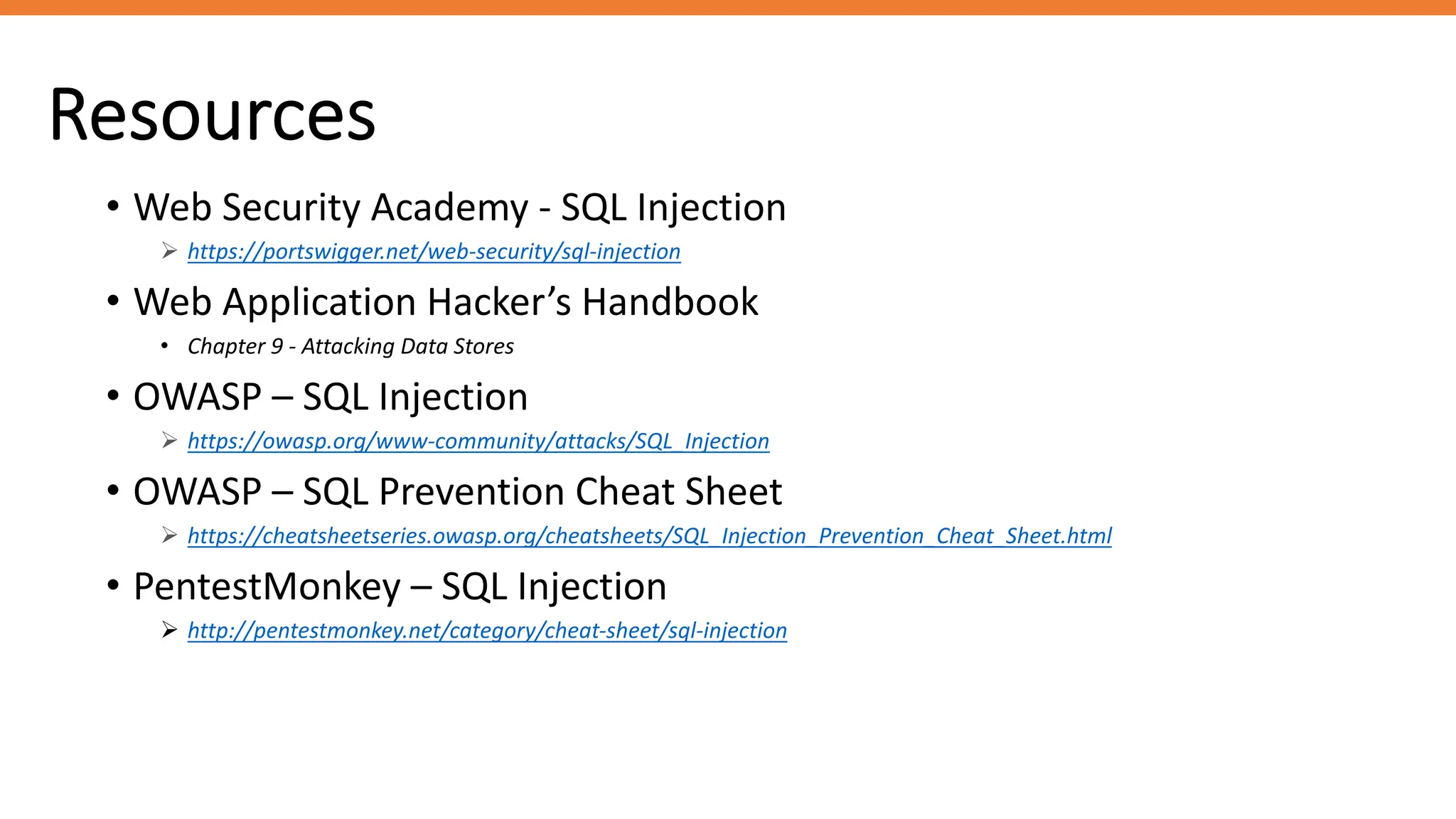Select the OWASP – SQL Prevention Cheat Sheet heading
This screenshot has height=819, width=1456.
pos(458,492)
